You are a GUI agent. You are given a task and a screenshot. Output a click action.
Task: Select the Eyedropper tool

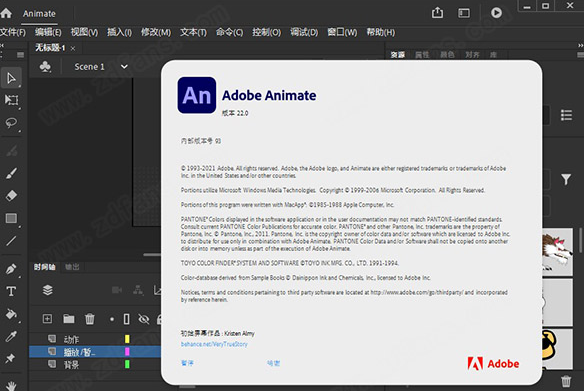11,336
